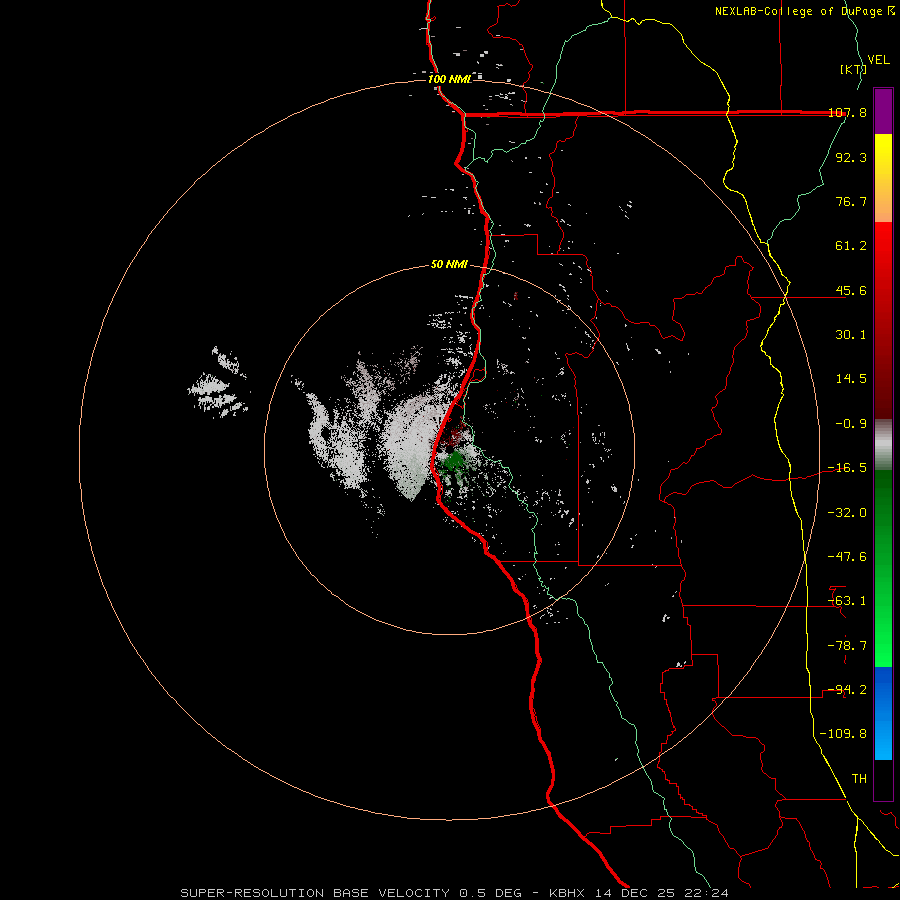900x900 pixels.
Task: Click the VEL legend title
Action: [878, 60]
